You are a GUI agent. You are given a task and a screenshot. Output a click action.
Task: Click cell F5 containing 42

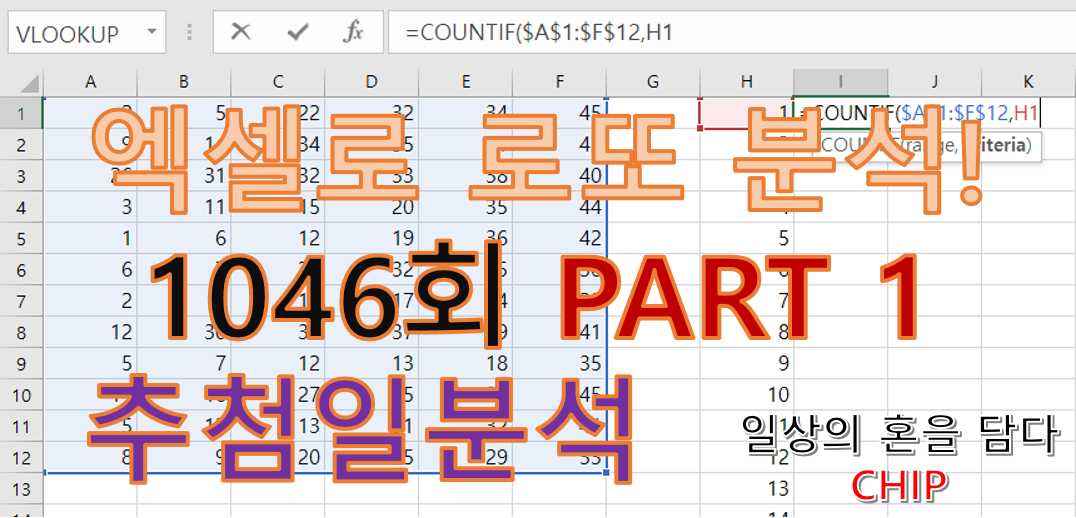click(559, 238)
